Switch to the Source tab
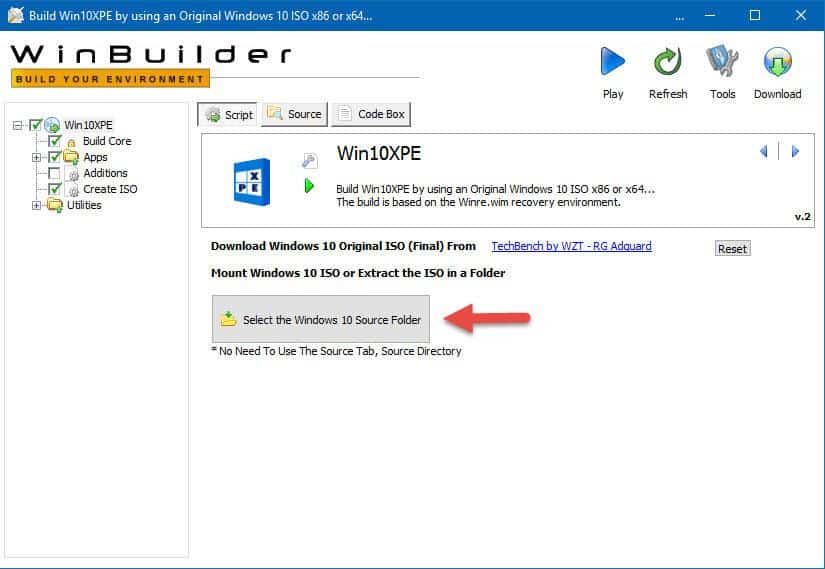This screenshot has width=825, height=569. [295, 114]
